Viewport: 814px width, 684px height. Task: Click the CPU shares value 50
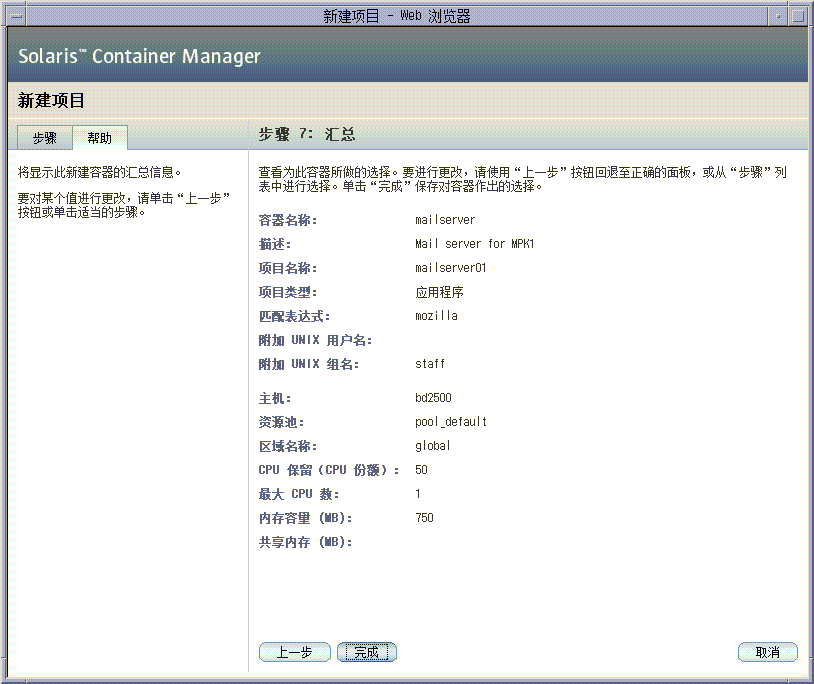(x=421, y=470)
